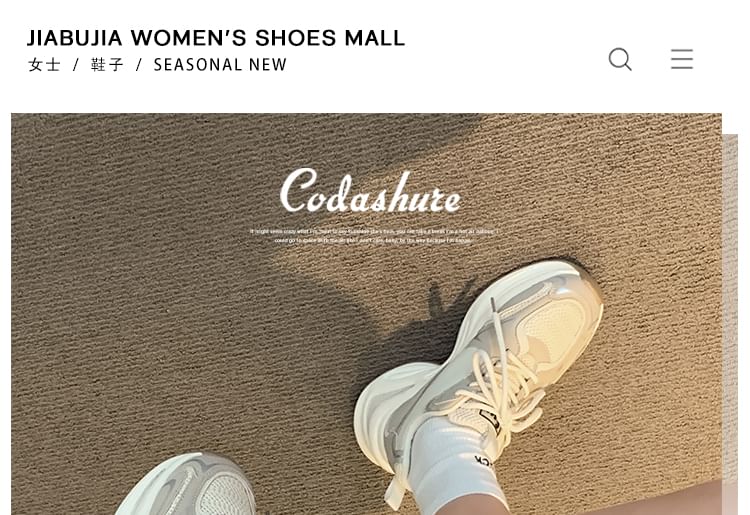This screenshot has width=750, height=515.
Task: Click the Codashure script logo
Action: pyautogui.click(x=370, y=192)
